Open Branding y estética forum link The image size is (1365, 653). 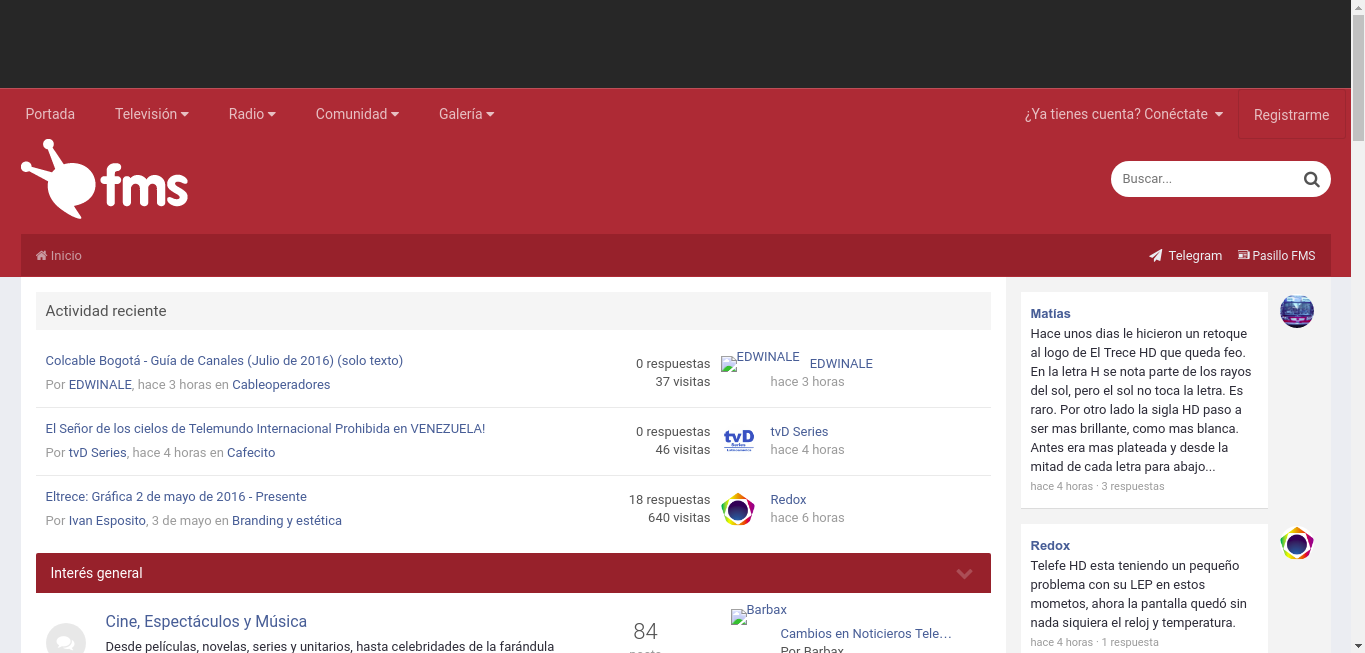[x=287, y=521]
